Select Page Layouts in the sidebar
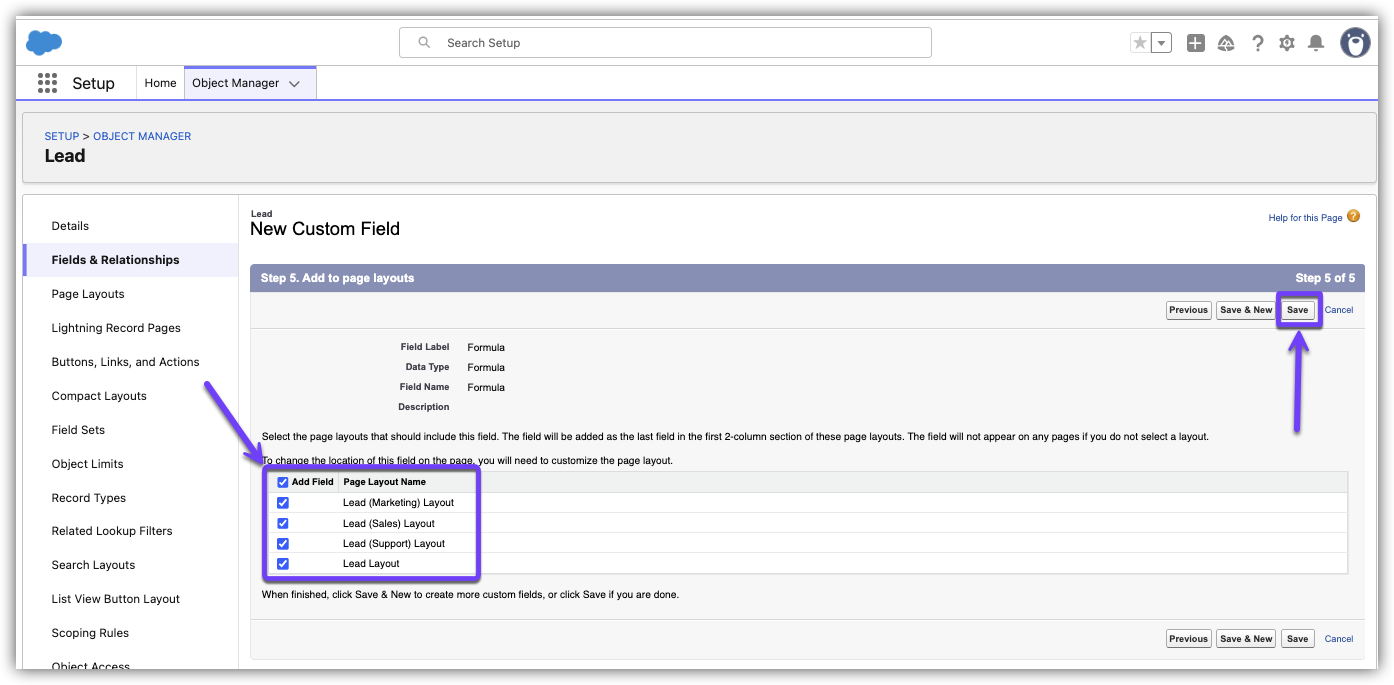 click(x=88, y=294)
